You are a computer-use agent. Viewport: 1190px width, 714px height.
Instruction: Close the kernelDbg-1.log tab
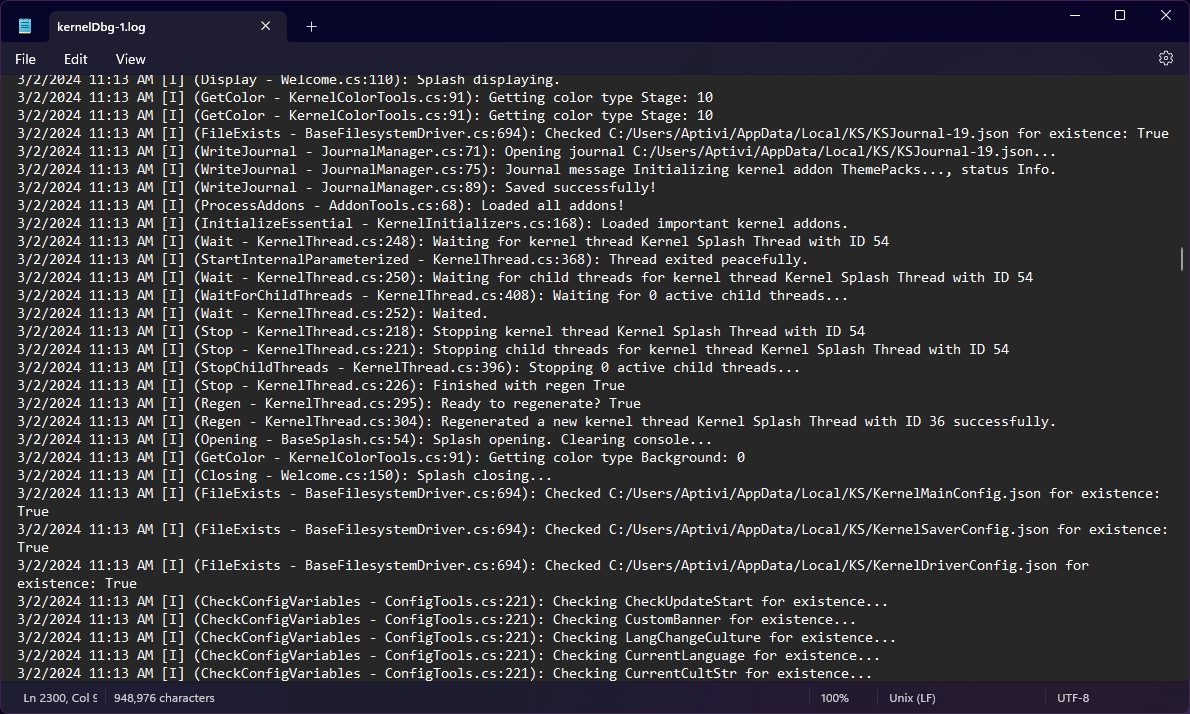[x=266, y=27]
